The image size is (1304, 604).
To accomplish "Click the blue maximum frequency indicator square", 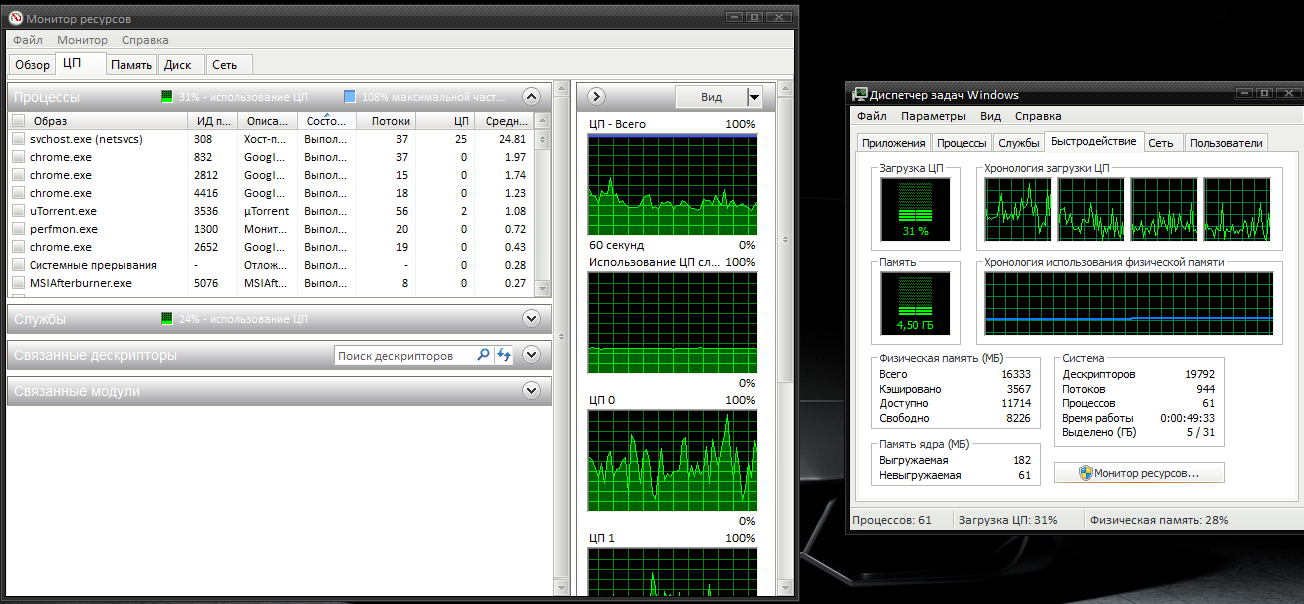I will pos(350,97).
